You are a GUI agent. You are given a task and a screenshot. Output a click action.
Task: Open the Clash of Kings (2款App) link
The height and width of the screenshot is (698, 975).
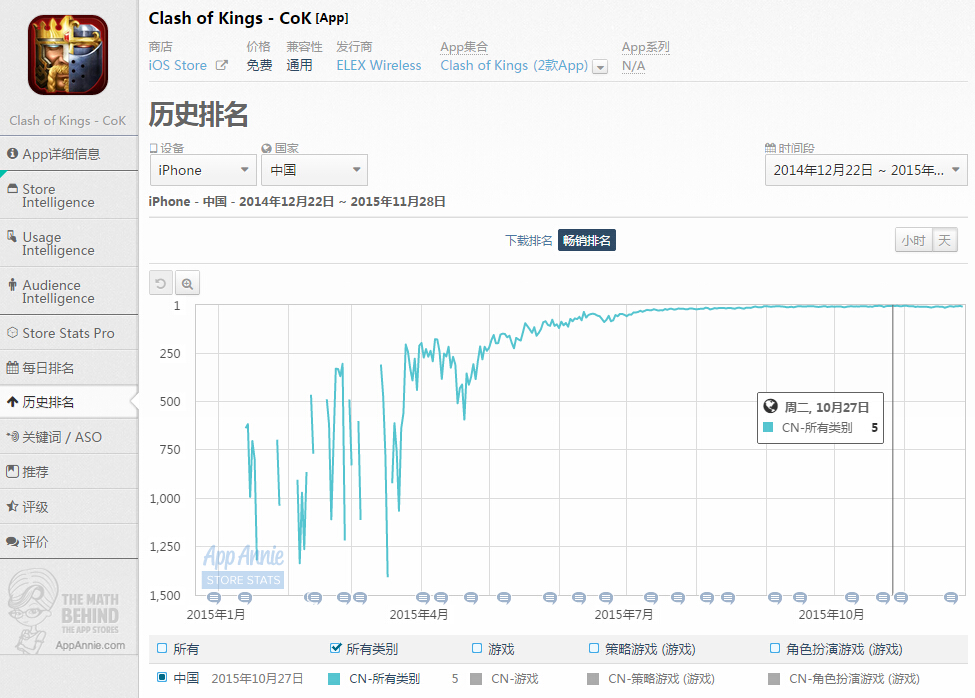point(514,65)
